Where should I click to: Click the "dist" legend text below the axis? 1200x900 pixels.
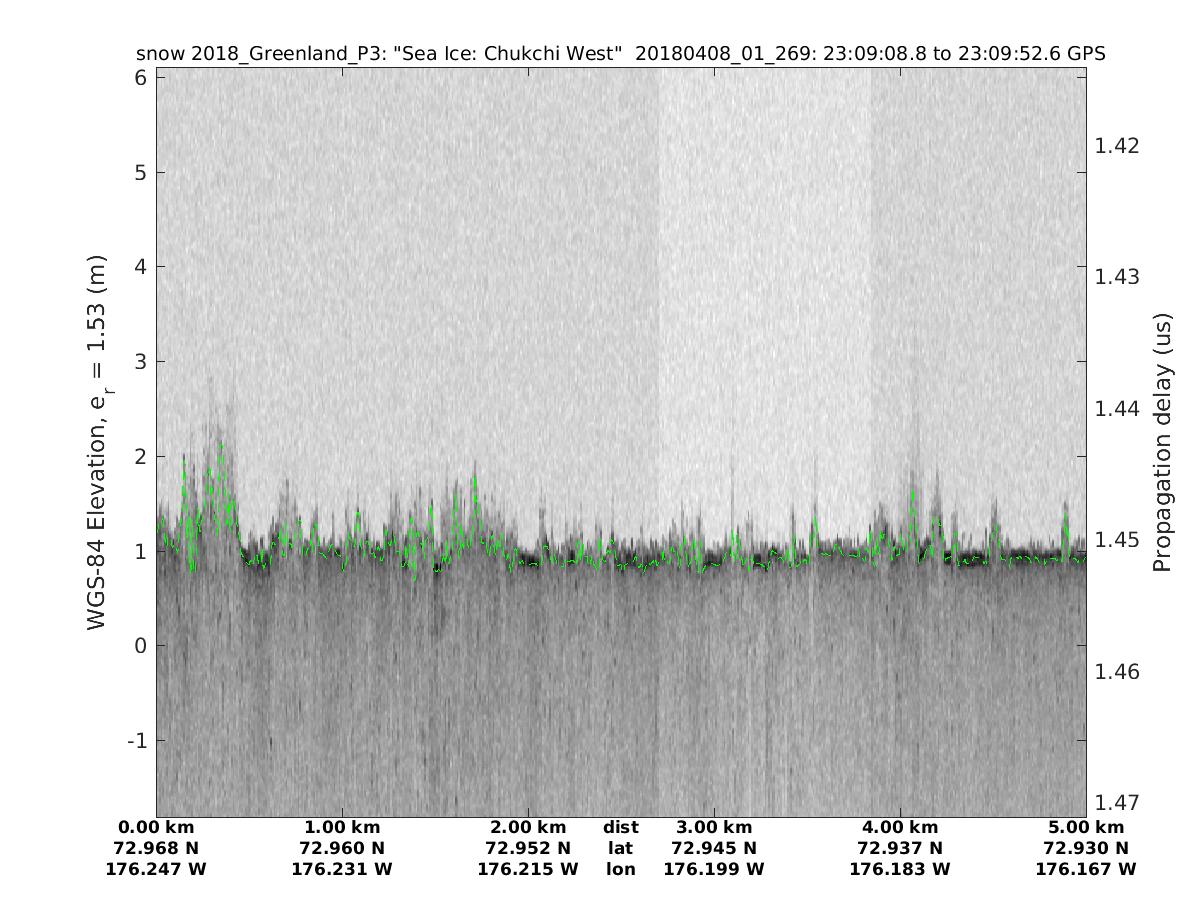coord(620,828)
